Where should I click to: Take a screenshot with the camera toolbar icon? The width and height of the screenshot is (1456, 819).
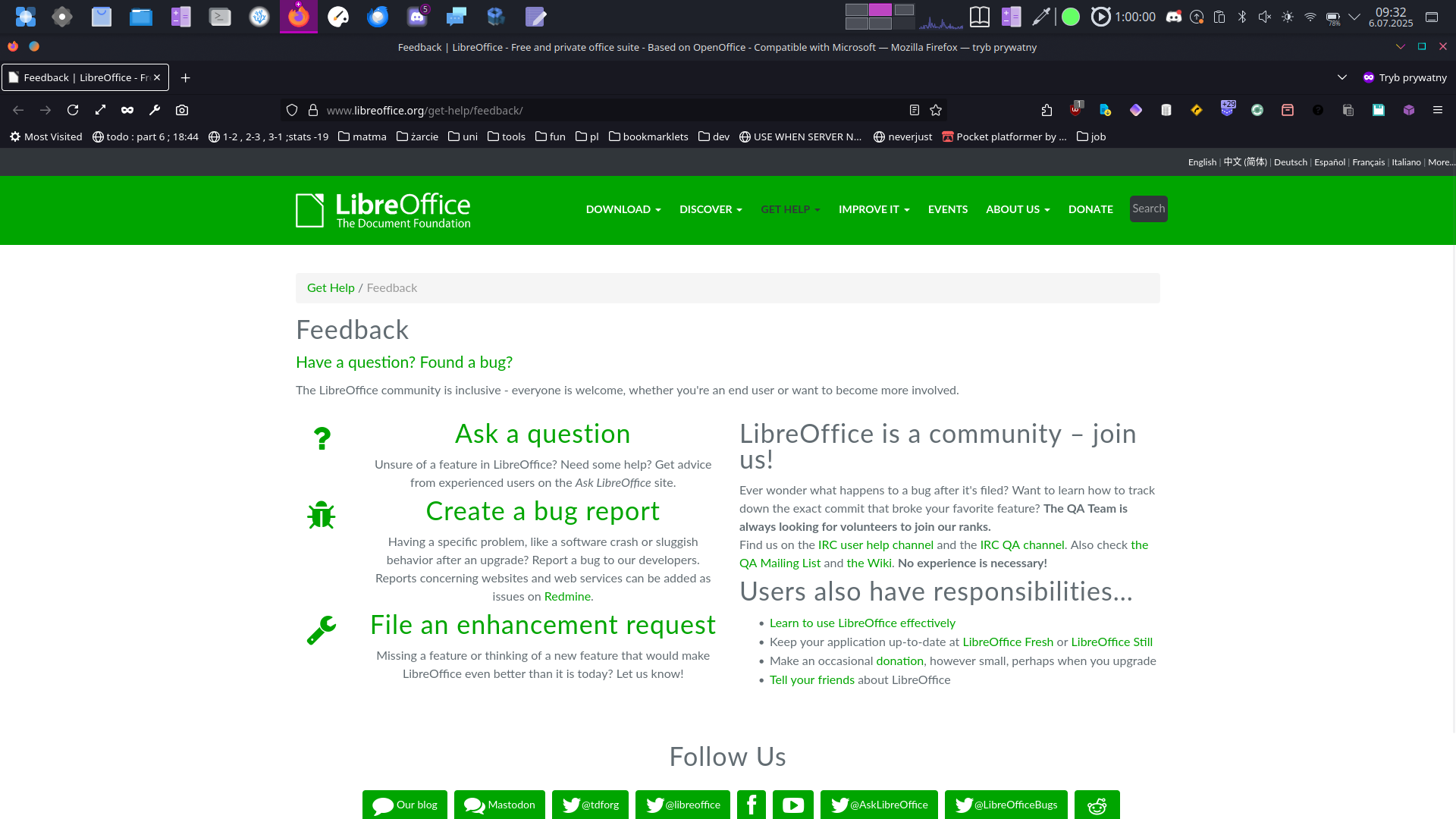tap(182, 110)
